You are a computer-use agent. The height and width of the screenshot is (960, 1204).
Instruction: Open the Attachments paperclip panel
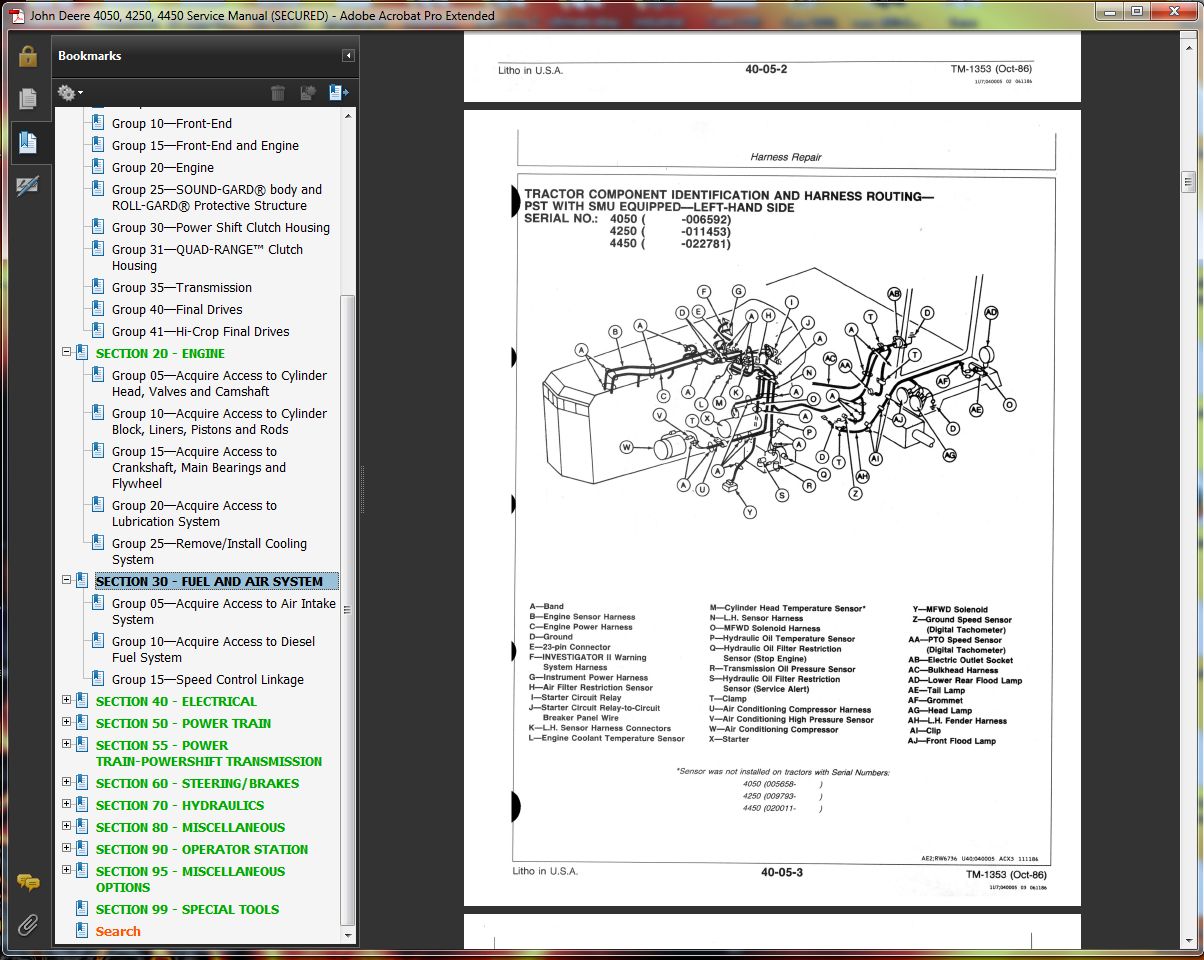click(28, 924)
